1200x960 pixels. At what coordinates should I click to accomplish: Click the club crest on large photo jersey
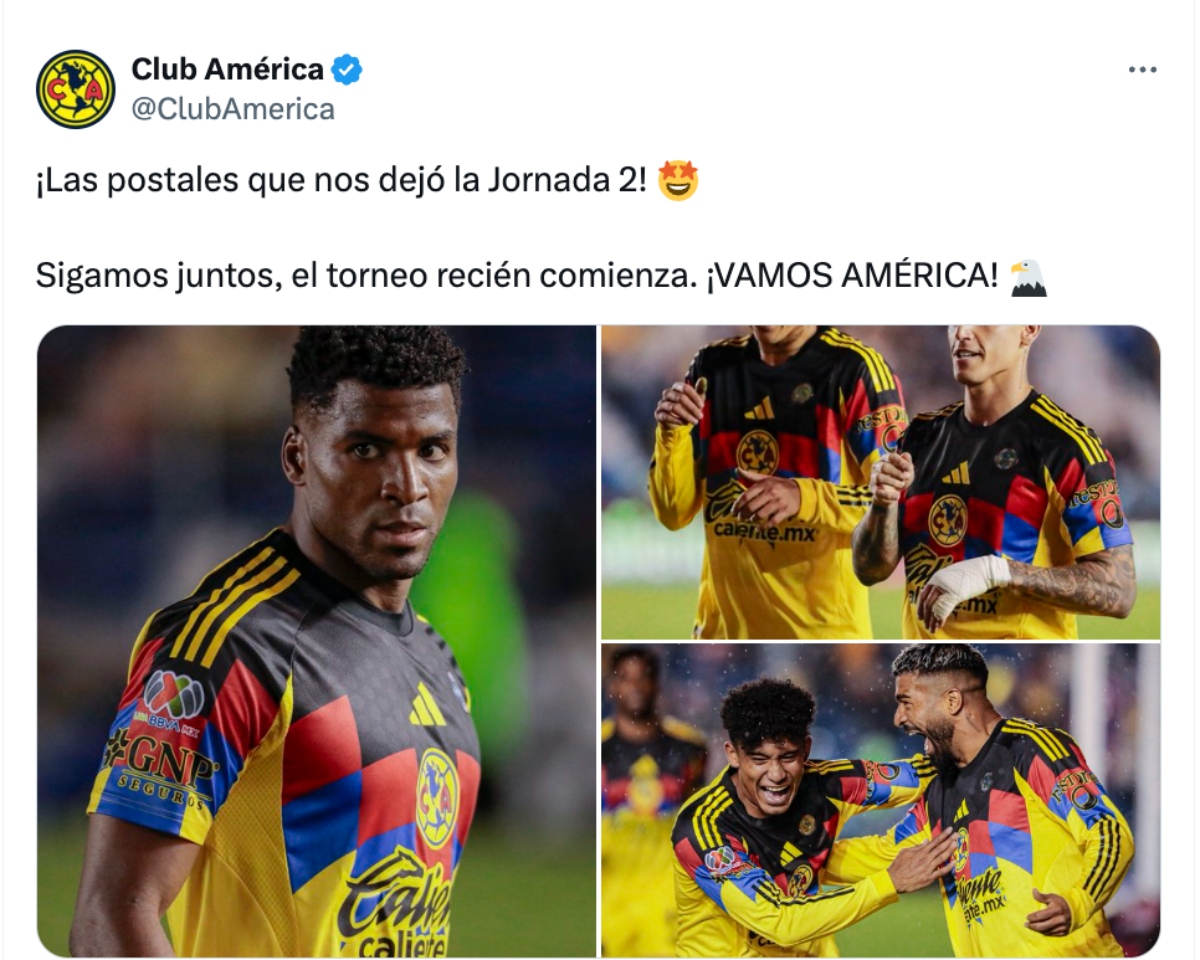436,799
